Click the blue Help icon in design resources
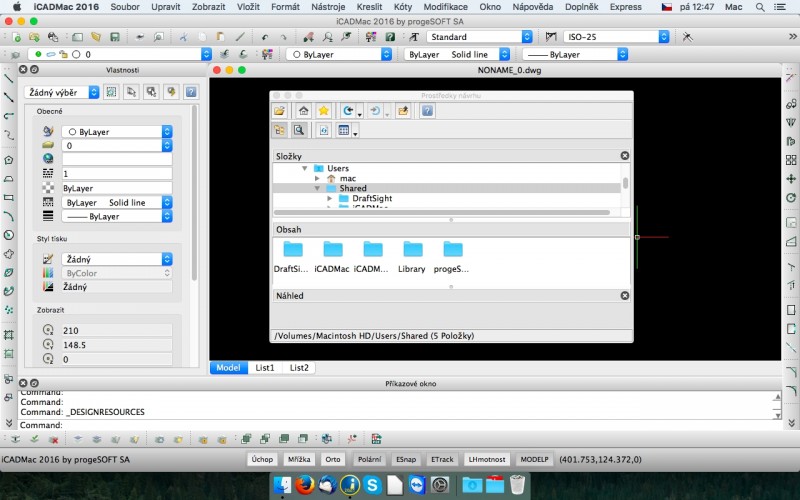This screenshot has width=800, height=500. (428, 111)
